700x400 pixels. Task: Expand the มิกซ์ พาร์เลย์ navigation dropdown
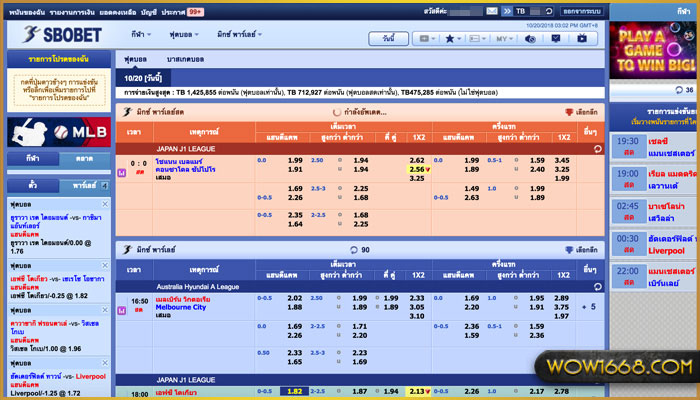pyautogui.click(x=240, y=35)
